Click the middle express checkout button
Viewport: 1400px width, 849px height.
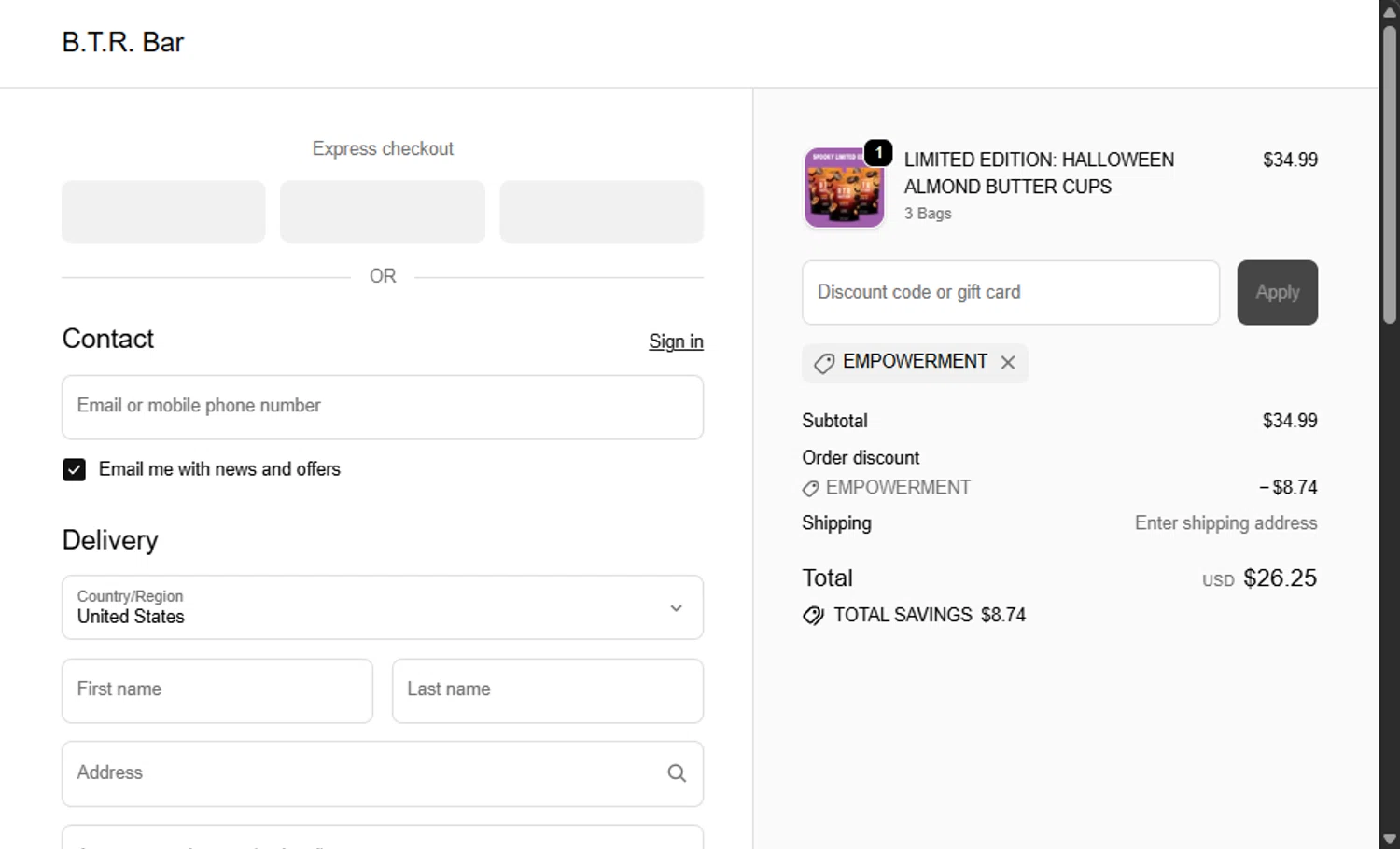tap(383, 212)
